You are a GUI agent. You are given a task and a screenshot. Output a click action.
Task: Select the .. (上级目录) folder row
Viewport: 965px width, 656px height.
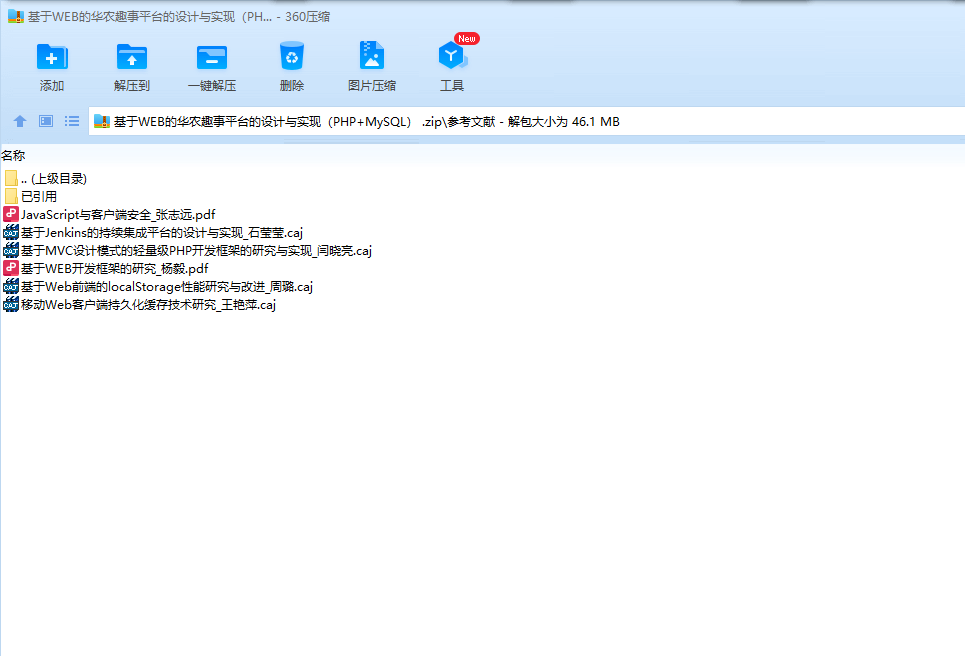click(54, 178)
